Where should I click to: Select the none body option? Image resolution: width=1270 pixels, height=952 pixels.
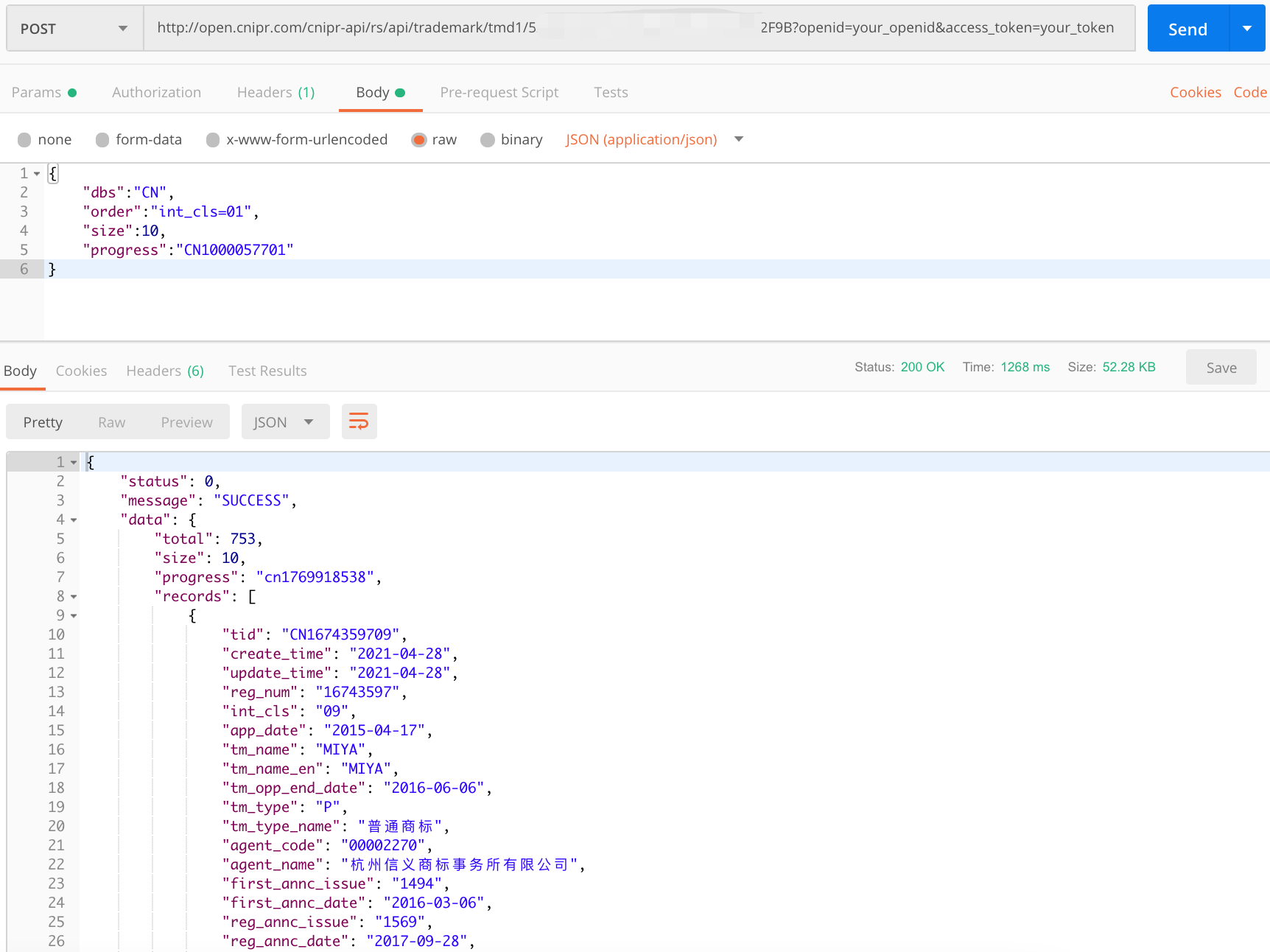[24, 140]
